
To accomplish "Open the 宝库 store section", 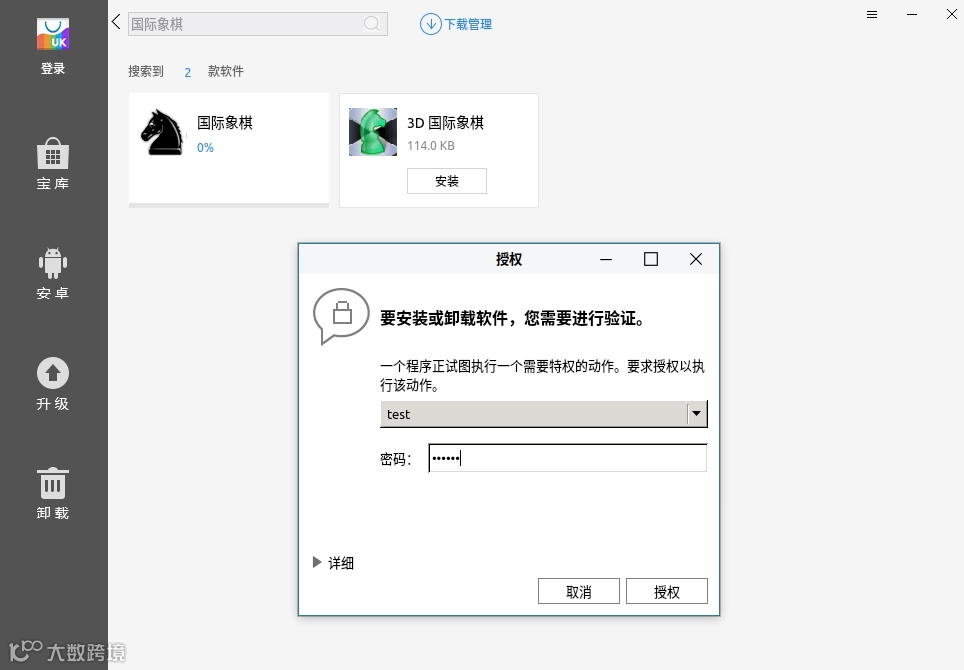I will (53, 164).
